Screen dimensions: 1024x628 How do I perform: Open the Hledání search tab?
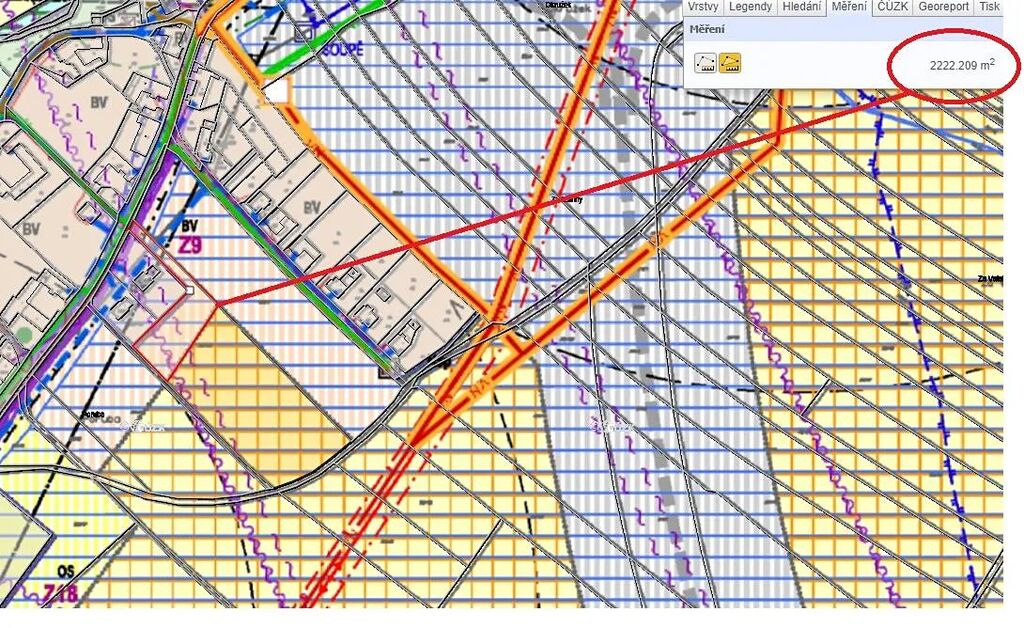point(801,7)
